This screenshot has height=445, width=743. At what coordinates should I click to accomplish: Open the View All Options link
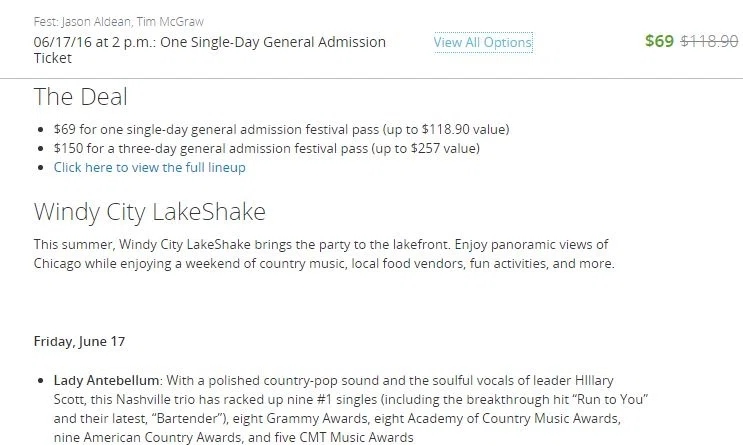coord(483,42)
